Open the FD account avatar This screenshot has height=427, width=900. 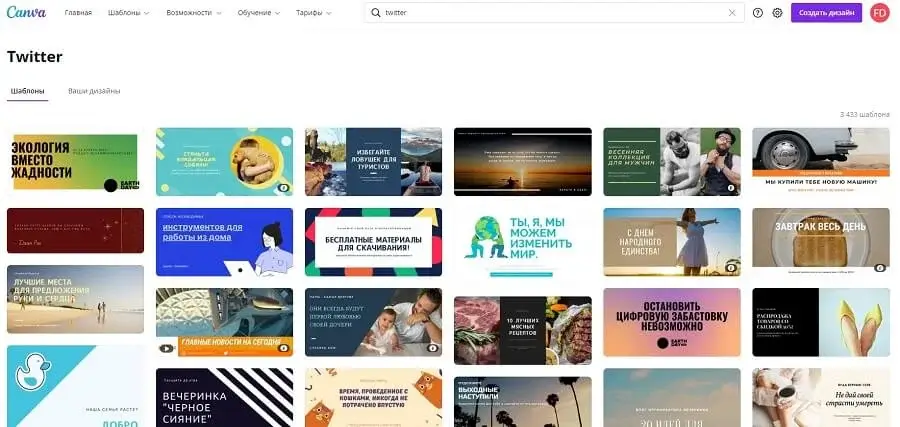coord(879,13)
